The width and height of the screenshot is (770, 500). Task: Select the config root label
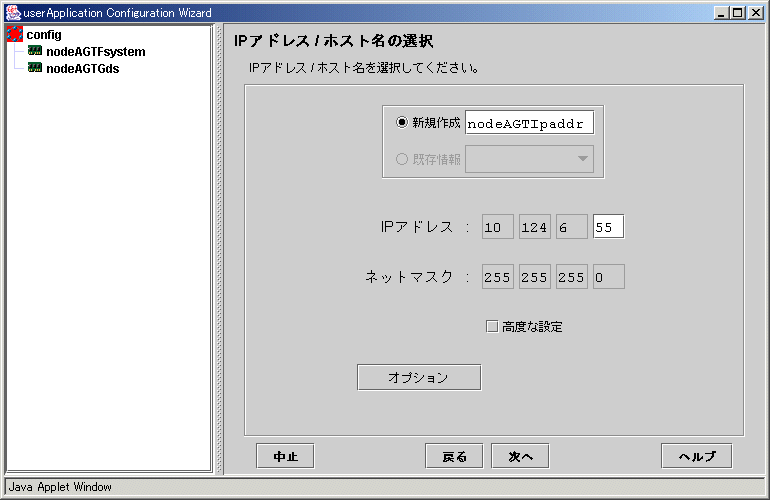click(44, 35)
